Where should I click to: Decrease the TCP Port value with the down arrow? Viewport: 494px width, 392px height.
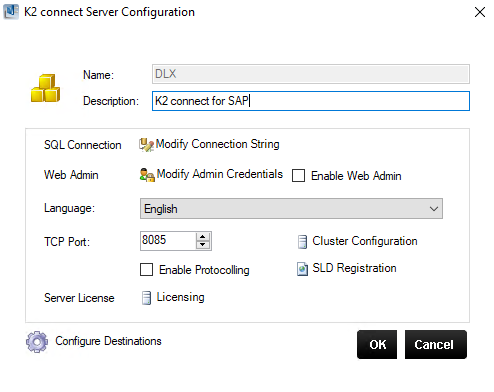pyautogui.click(x=203, y=245)
